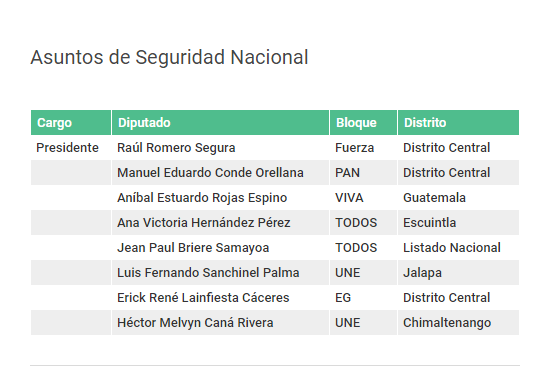Click the Diputado column header
549x372 pixels.
pyautogui.click(x=220, y=123)
